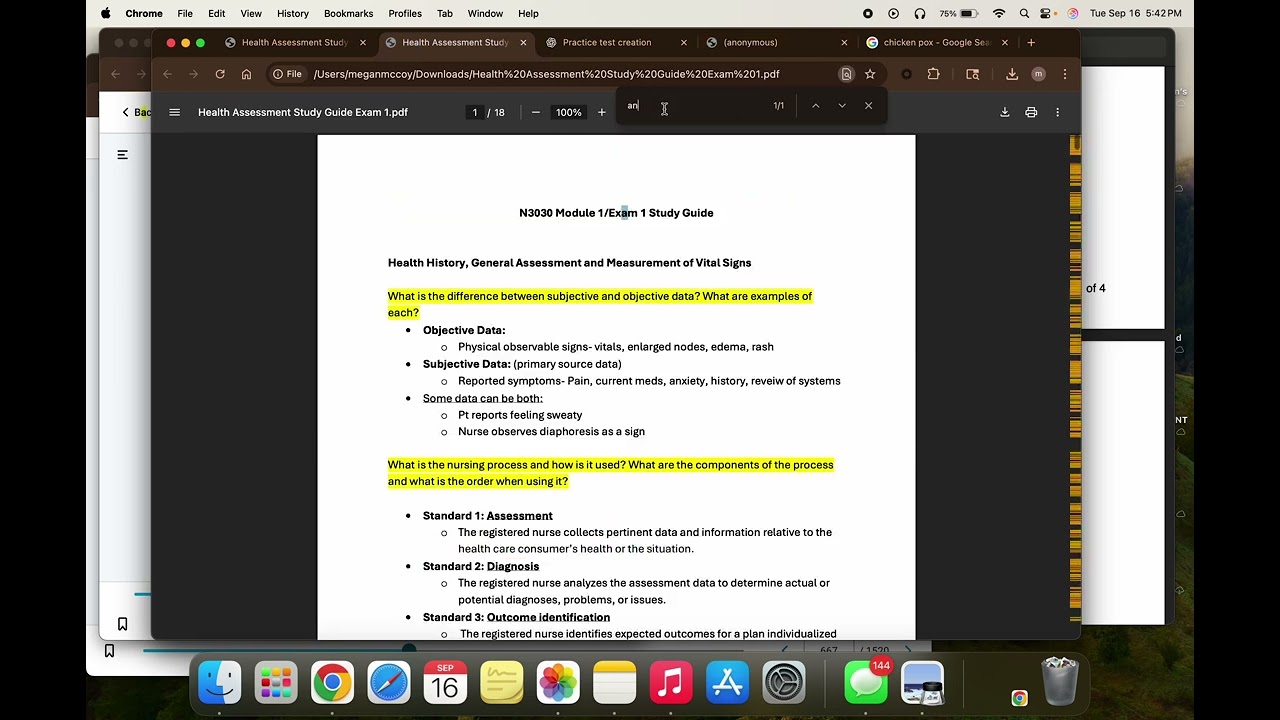The width and height of the screenshot is (1280, 720).
Task: Open the Bookmarks menu
Action: tap(348, 13)
